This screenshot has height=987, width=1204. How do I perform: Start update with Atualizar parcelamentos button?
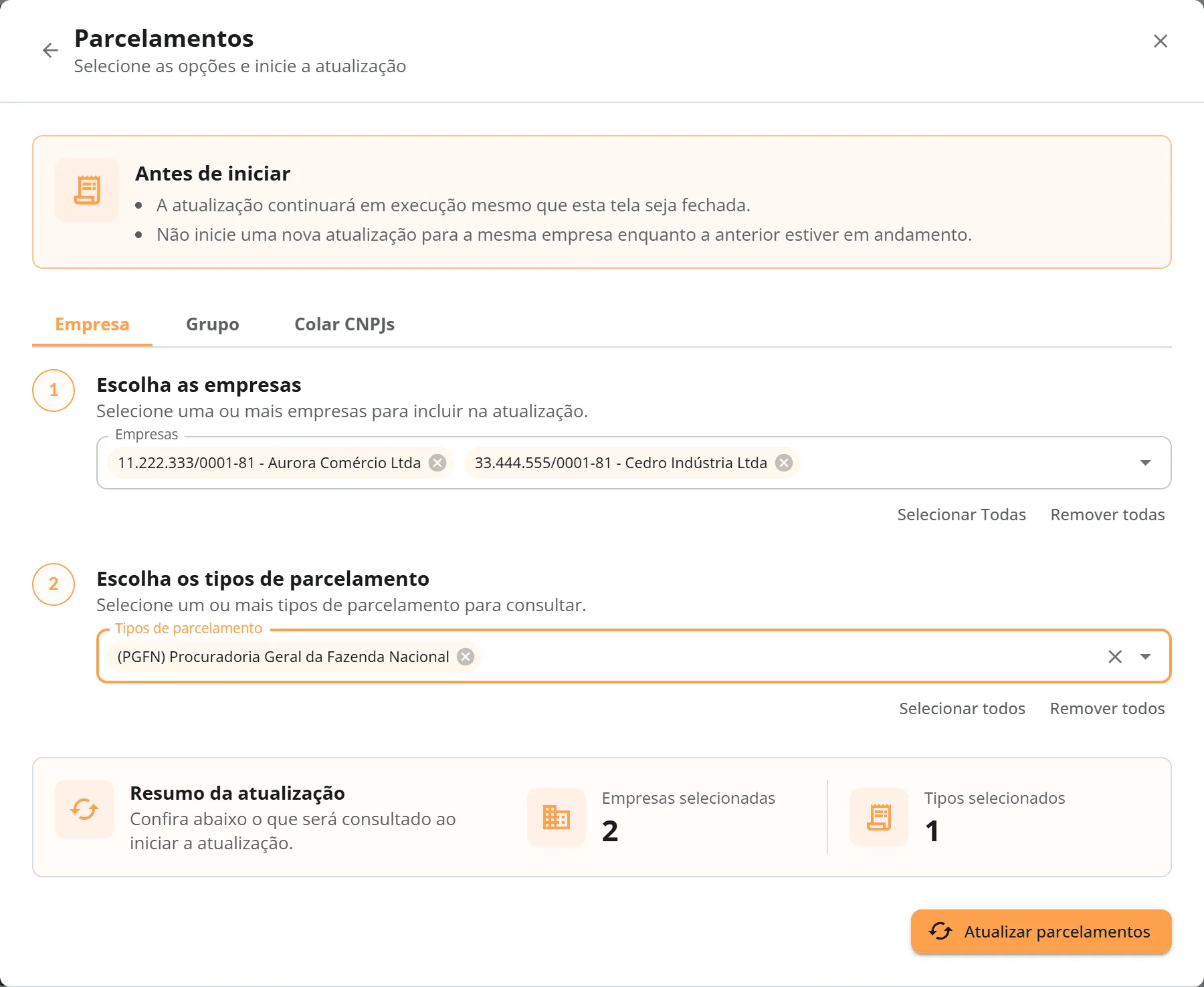click(1041, 931)
